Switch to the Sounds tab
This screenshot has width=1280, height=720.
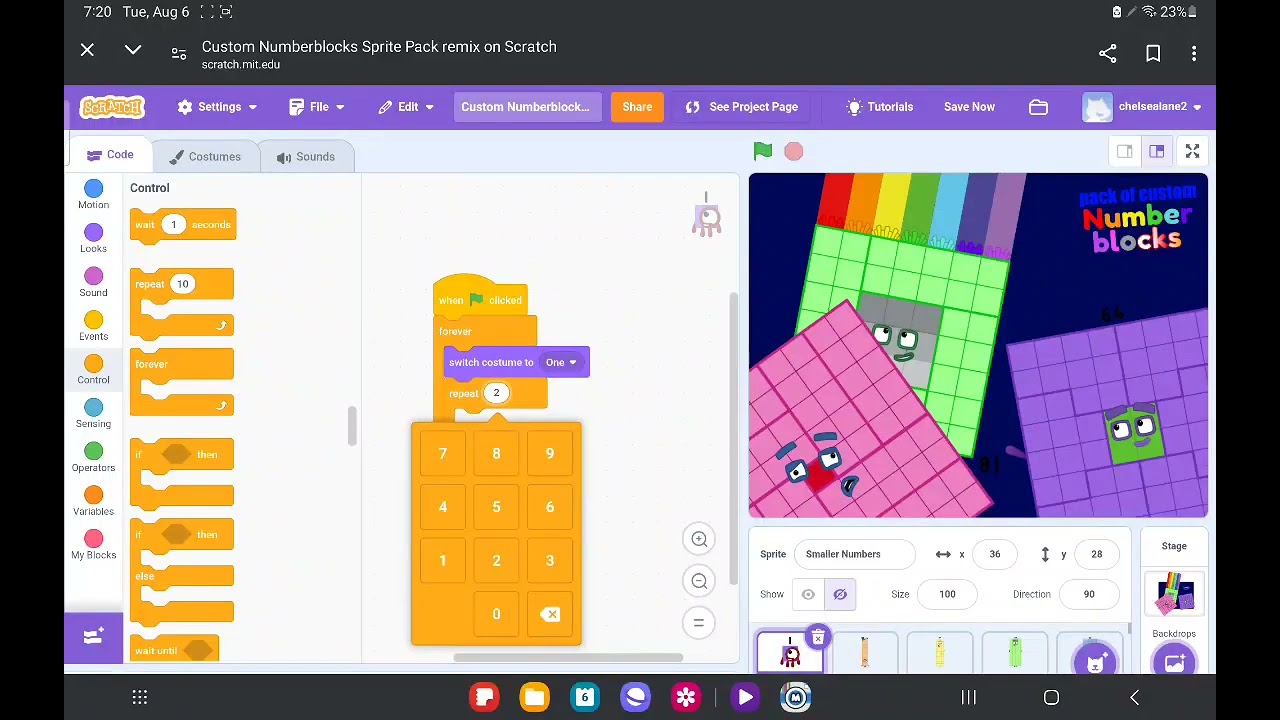(306, 157)
